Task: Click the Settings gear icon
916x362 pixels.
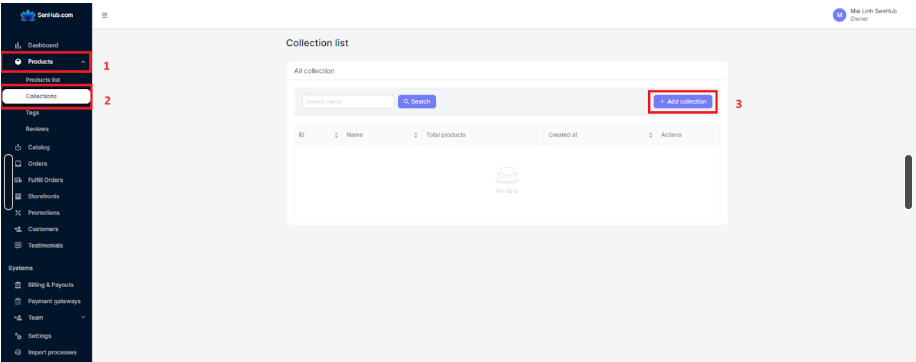Action: [18, 336]
